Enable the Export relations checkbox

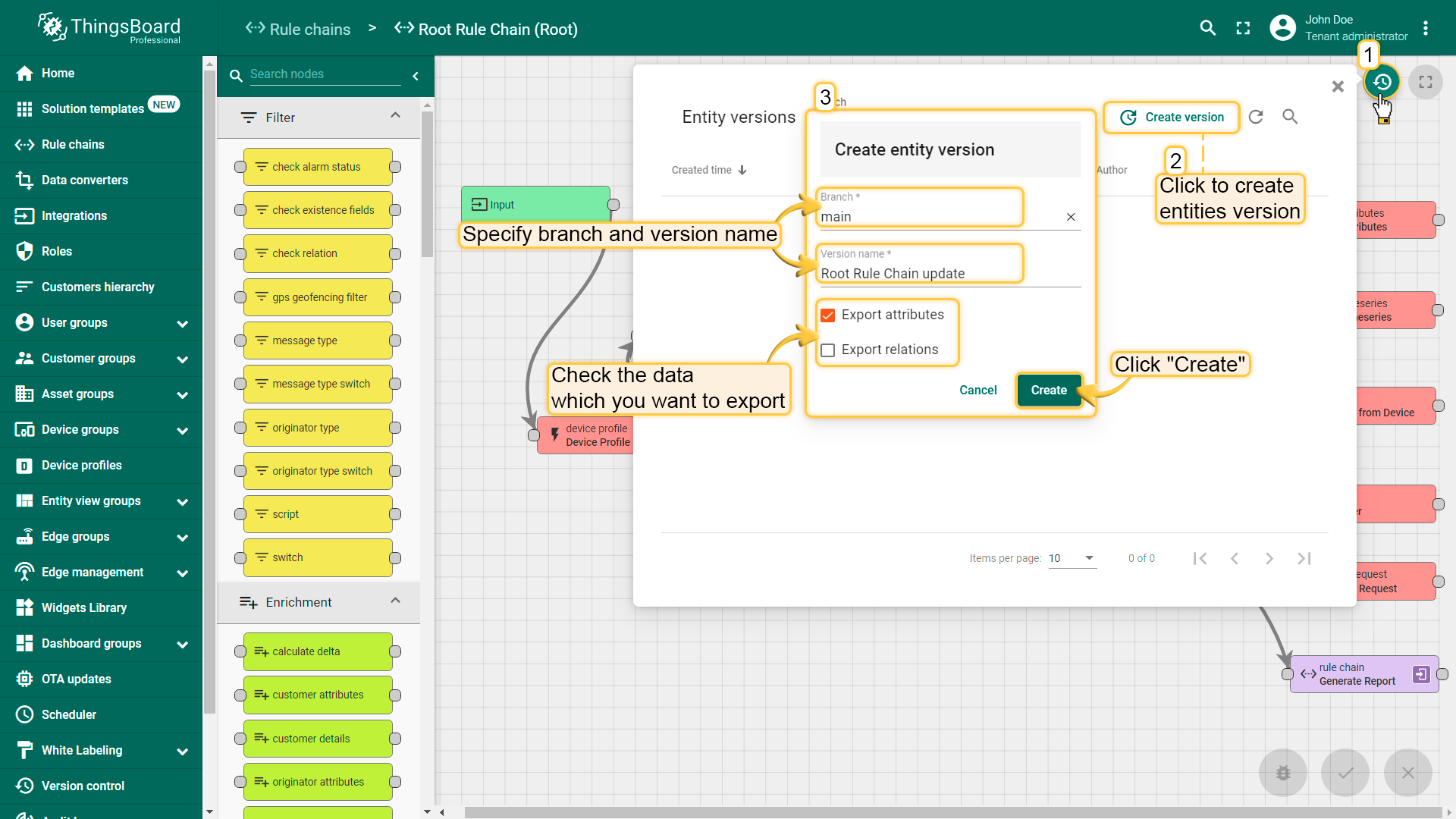pyautogui.click(x=828, y=350)
